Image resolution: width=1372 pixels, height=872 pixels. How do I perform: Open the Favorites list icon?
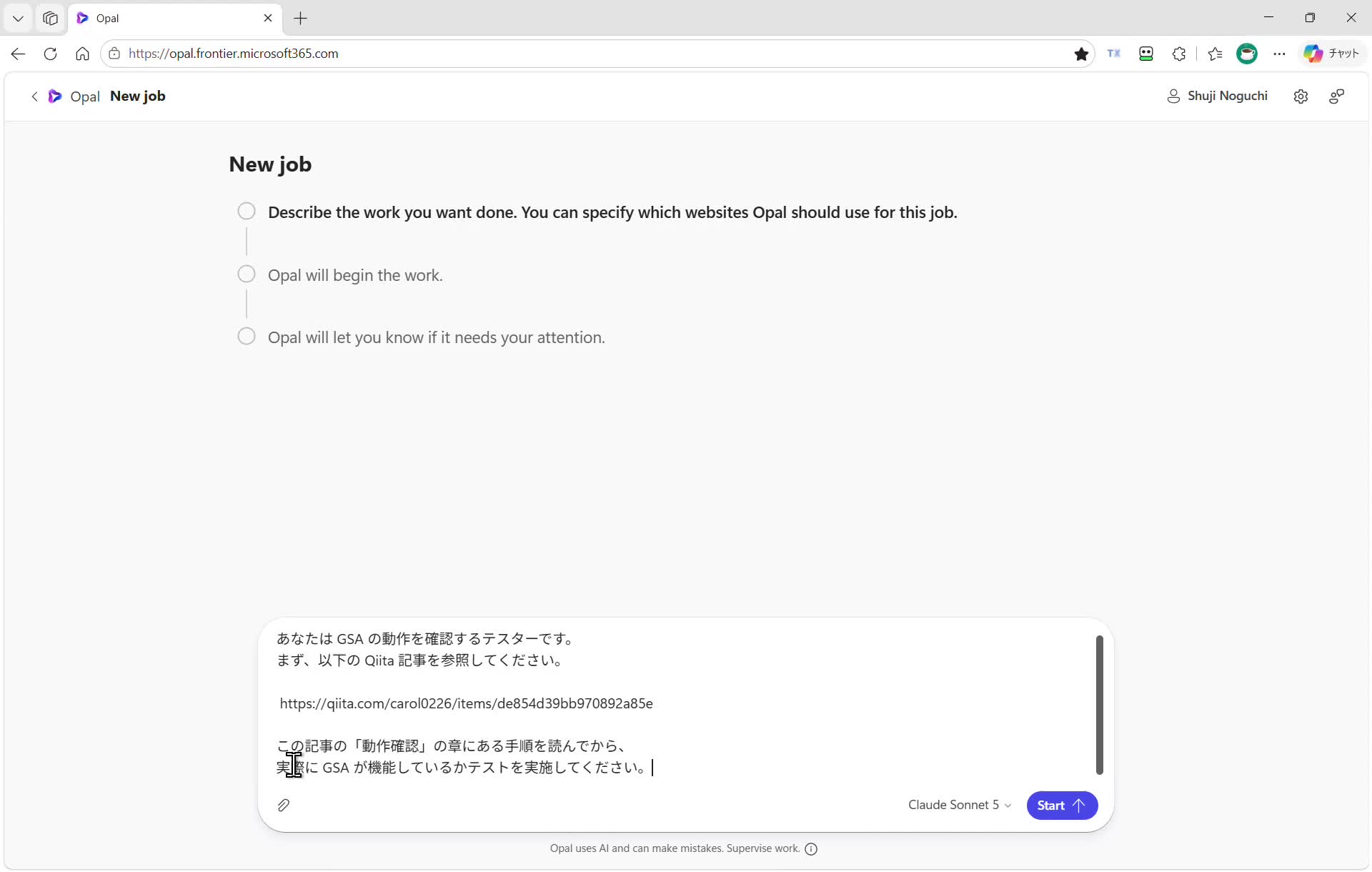point(1215,54)
